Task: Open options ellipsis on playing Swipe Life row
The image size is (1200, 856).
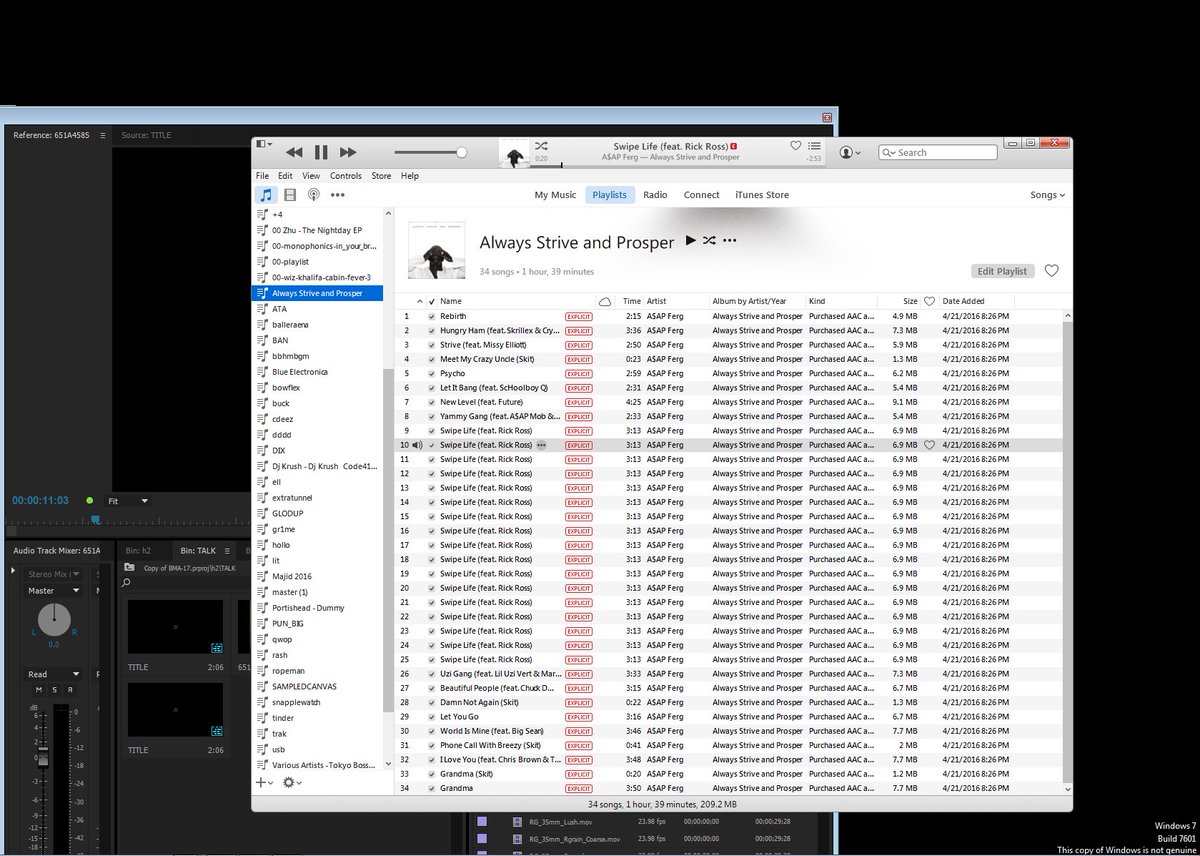Action: click(541, 445)
